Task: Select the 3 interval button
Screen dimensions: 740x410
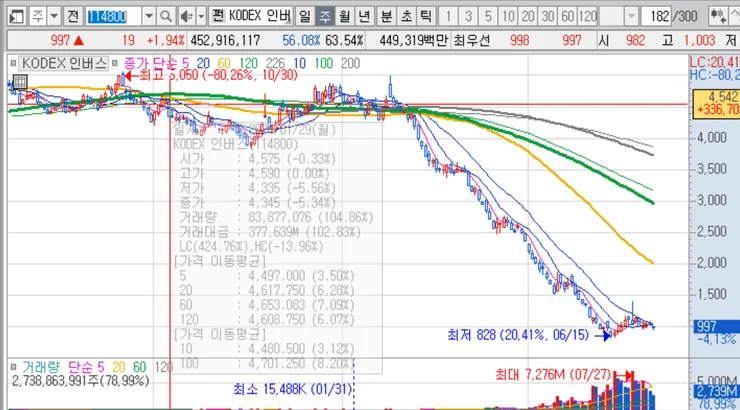Action: click(x=468, y=17)
